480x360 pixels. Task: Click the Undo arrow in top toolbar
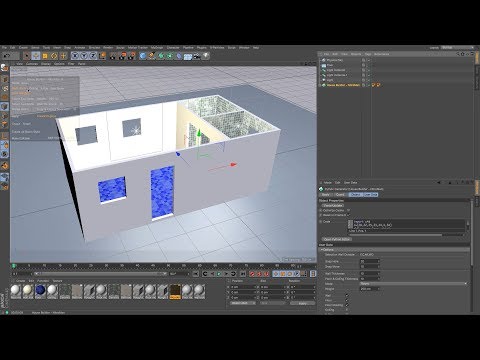tap(7, 56)
